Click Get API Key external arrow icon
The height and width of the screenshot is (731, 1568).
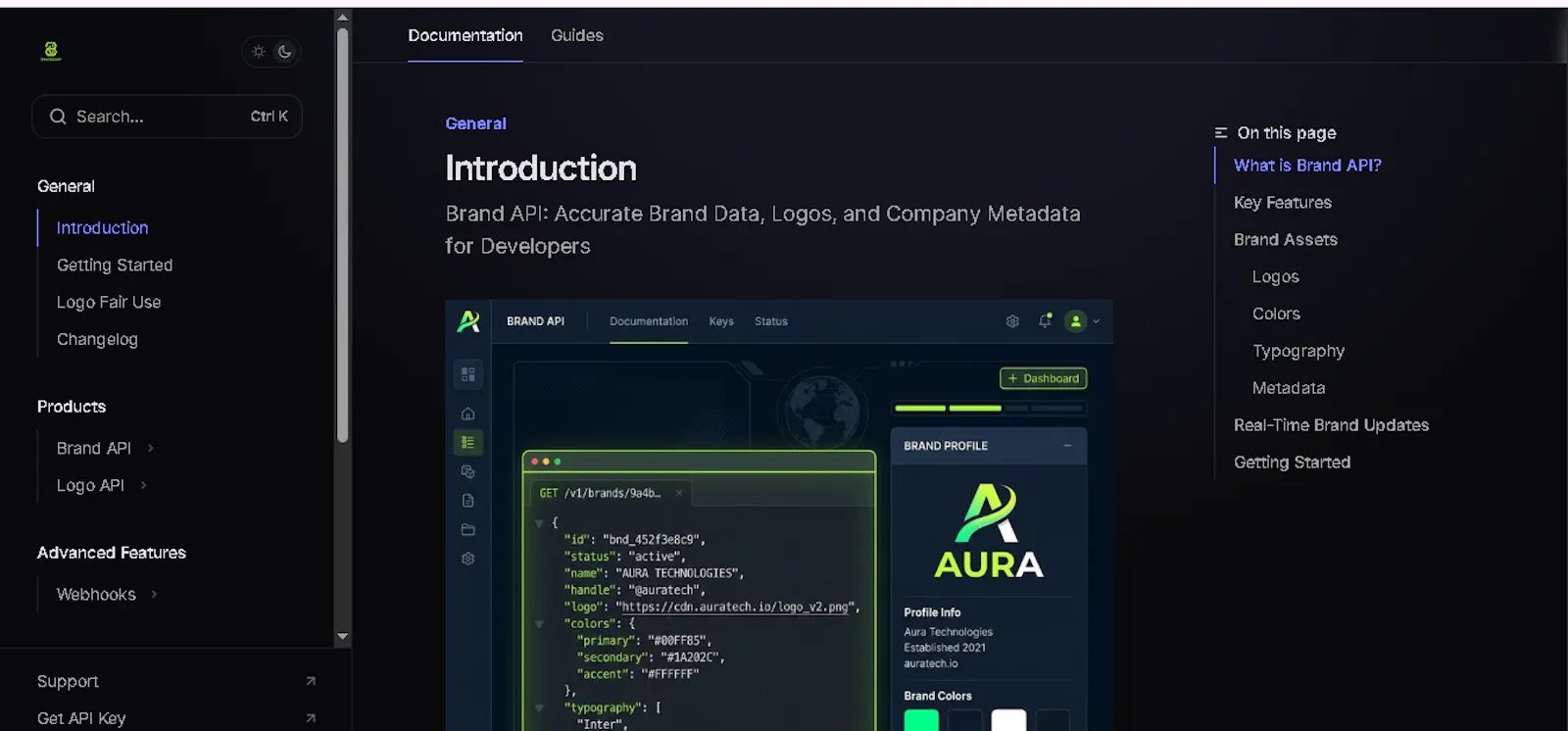tap(311, 718)
